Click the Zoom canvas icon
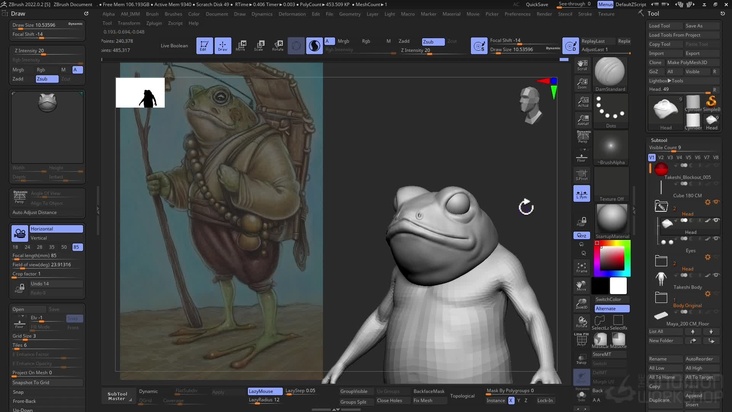This screenshot has width=732, height=412. pyautogui.click(x=582, y=84)
